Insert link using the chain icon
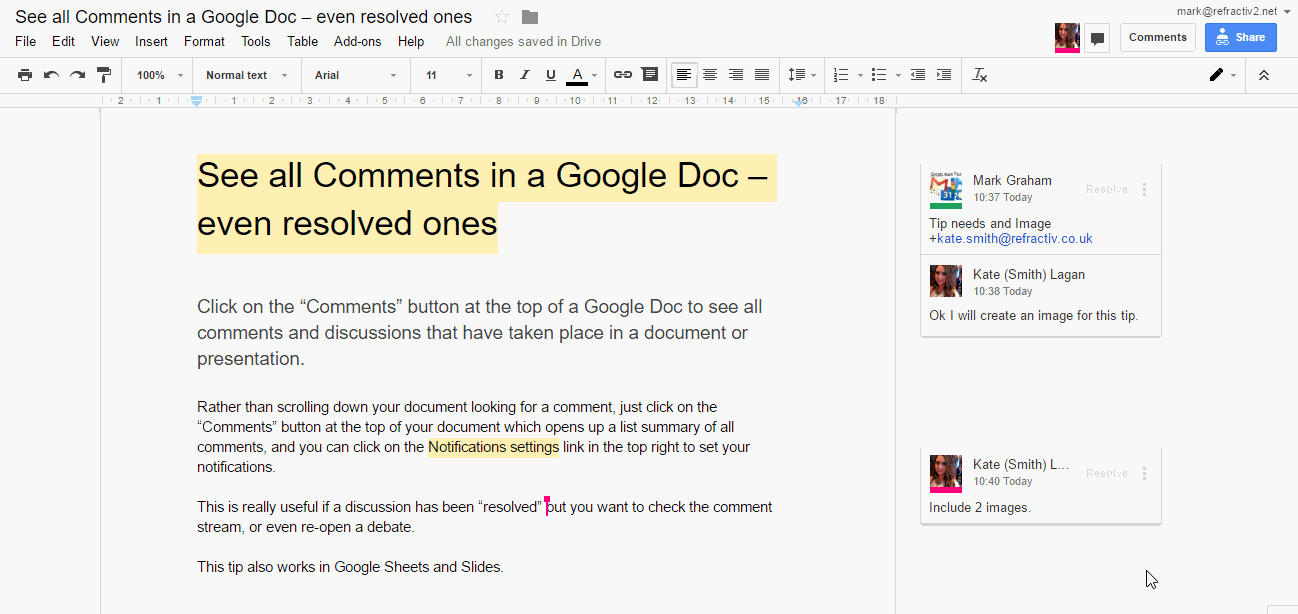The image size is (1298, 614). [x=623, y=75]
